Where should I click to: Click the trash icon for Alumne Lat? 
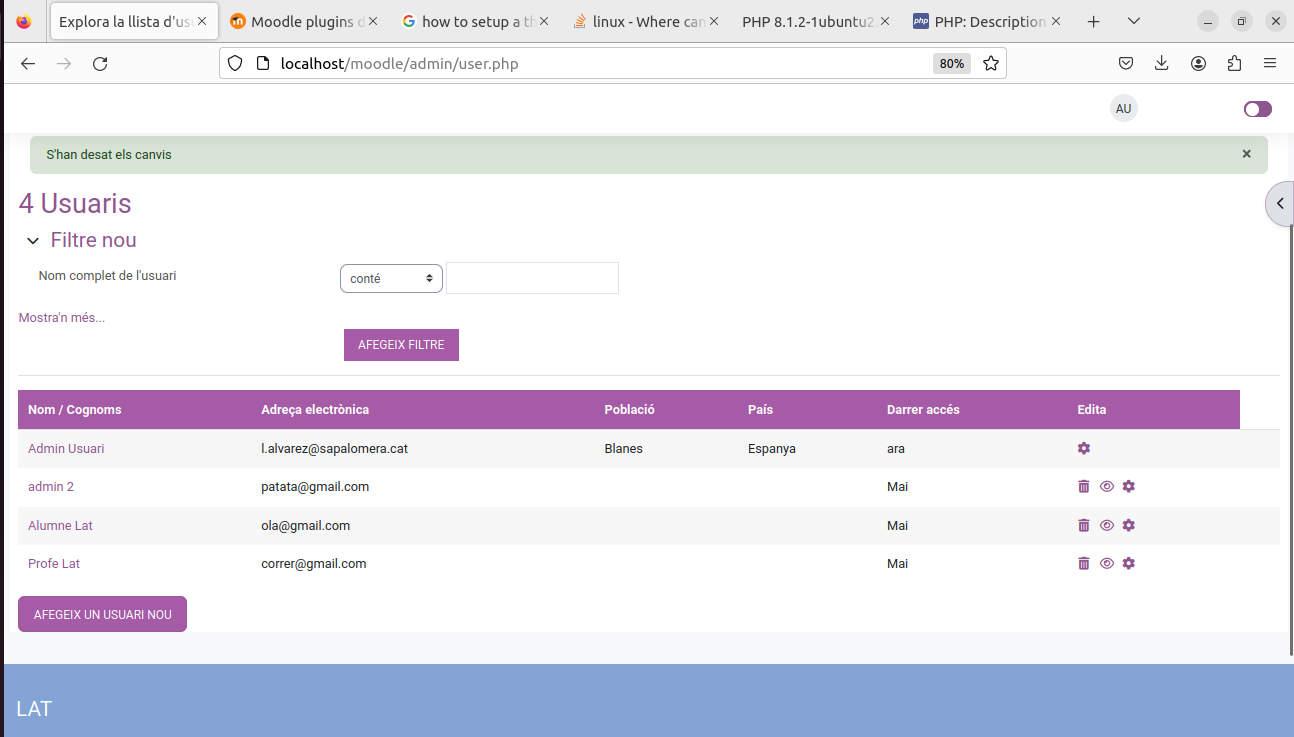point(1083,525)
